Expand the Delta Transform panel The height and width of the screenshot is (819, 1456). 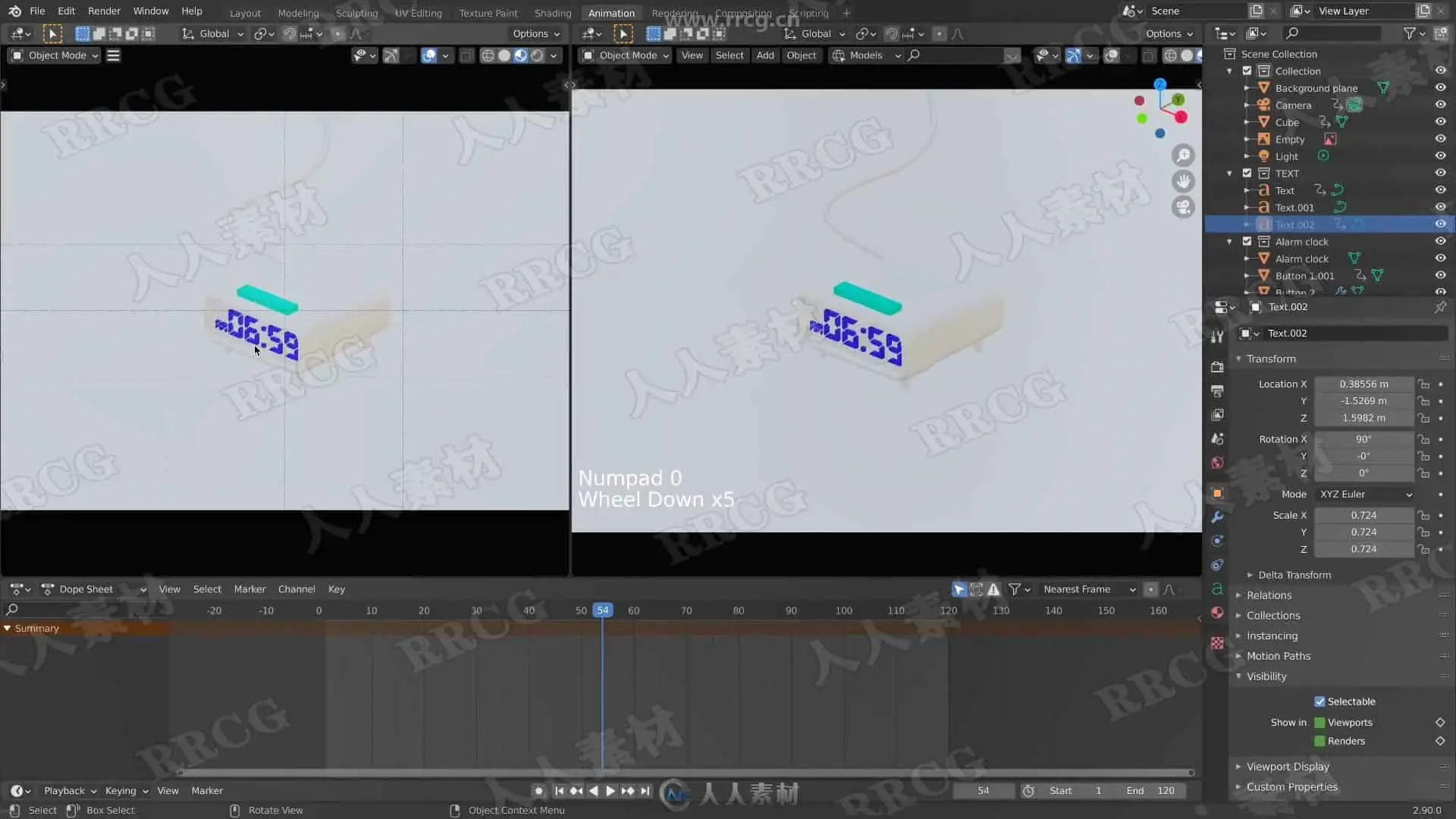click(x=1294, y=575)
